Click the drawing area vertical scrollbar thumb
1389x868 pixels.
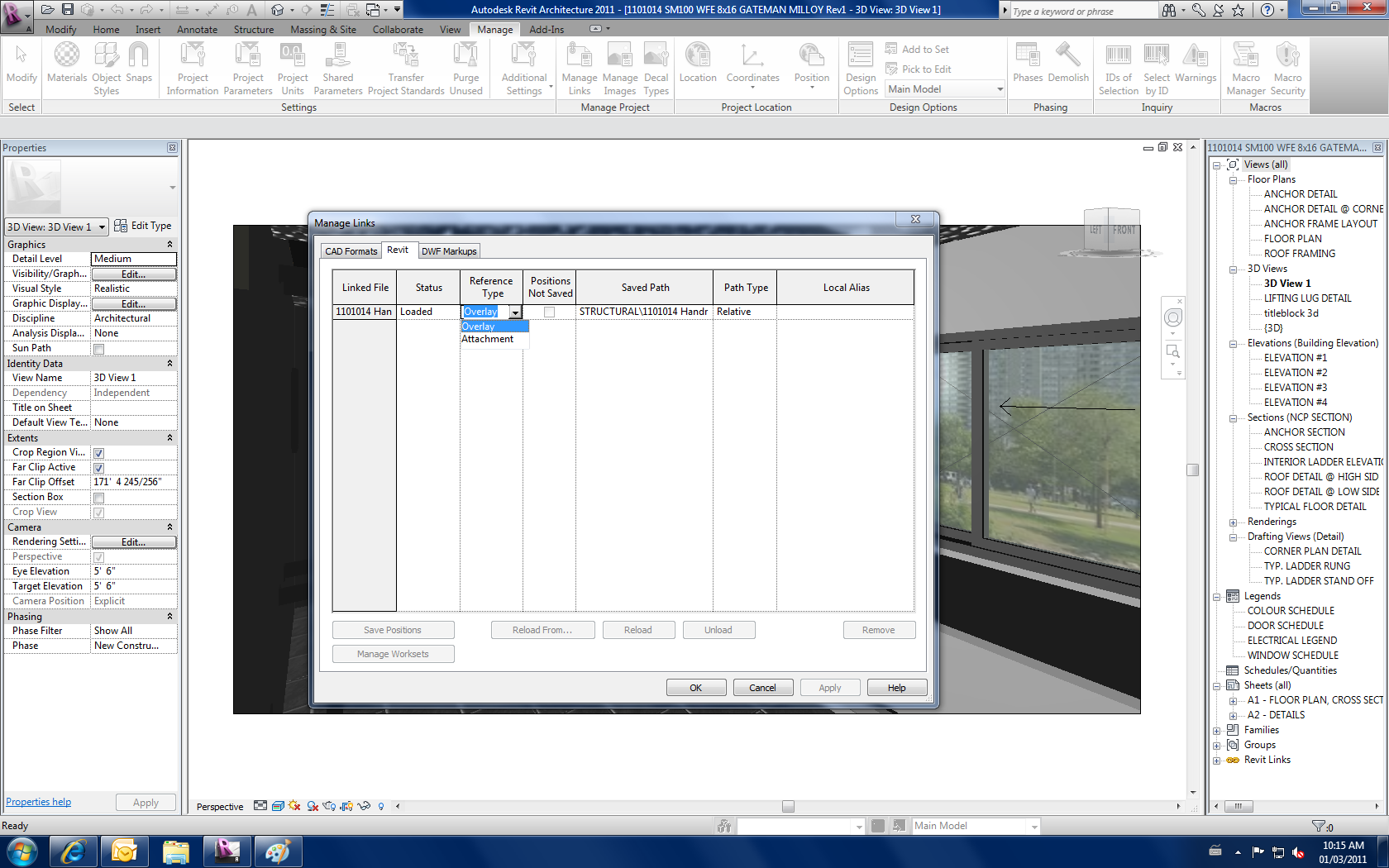coord(1192,470)
